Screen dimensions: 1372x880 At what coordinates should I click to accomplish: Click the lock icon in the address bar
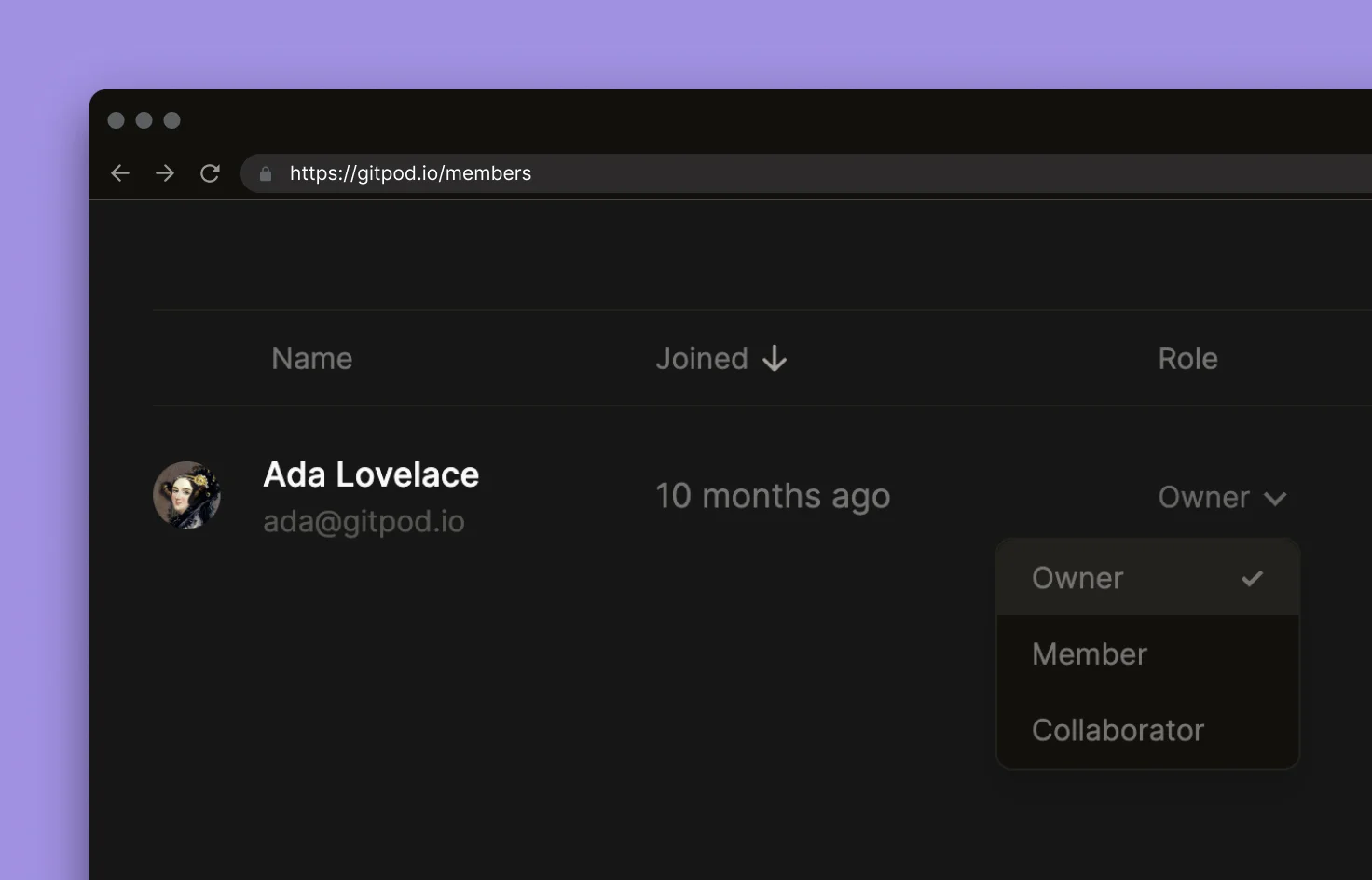(x=266, y=173)
